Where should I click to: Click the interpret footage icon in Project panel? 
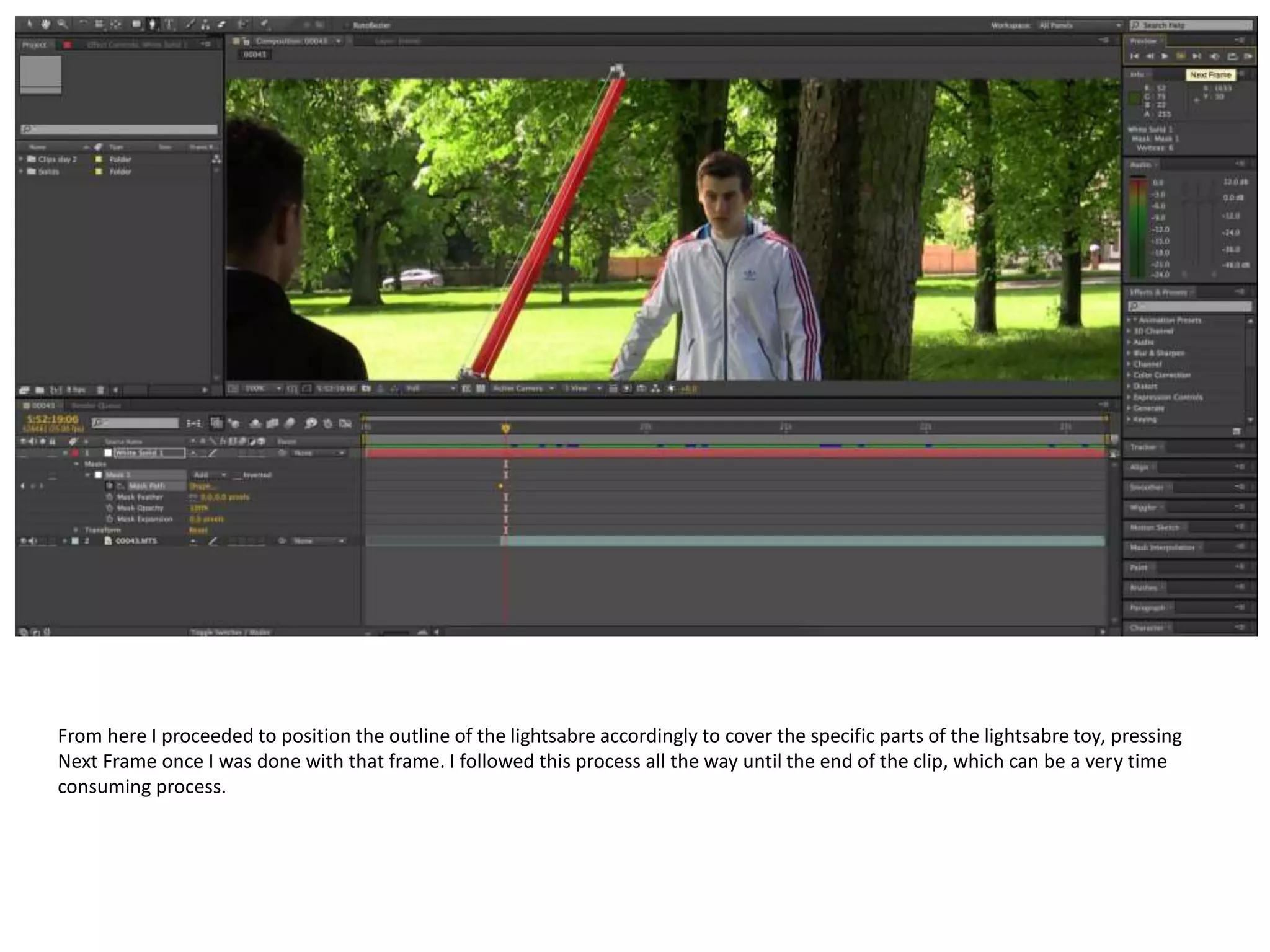[x=24, y=390]
